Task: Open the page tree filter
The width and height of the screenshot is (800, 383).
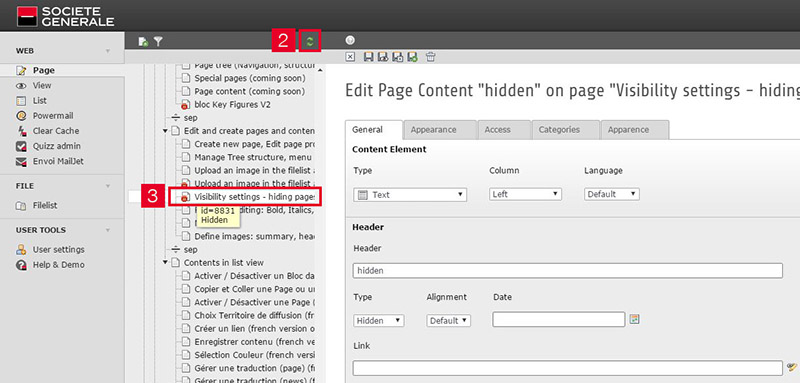Action: (158, 41)
